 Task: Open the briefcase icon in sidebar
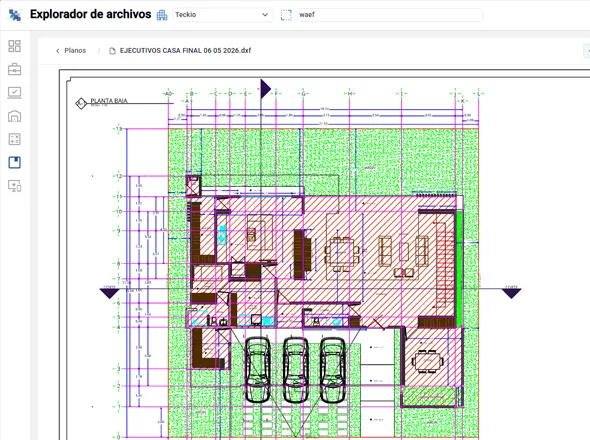pos(15,69)
